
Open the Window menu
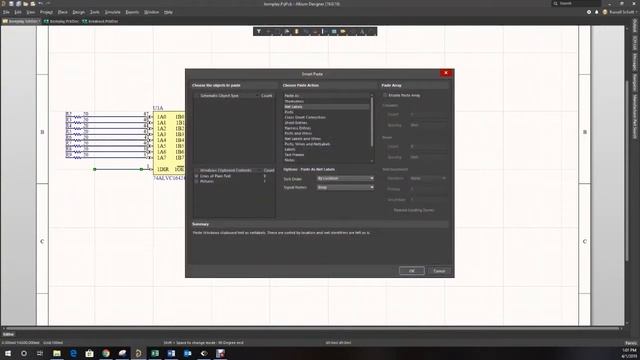[x=151, y=12]
